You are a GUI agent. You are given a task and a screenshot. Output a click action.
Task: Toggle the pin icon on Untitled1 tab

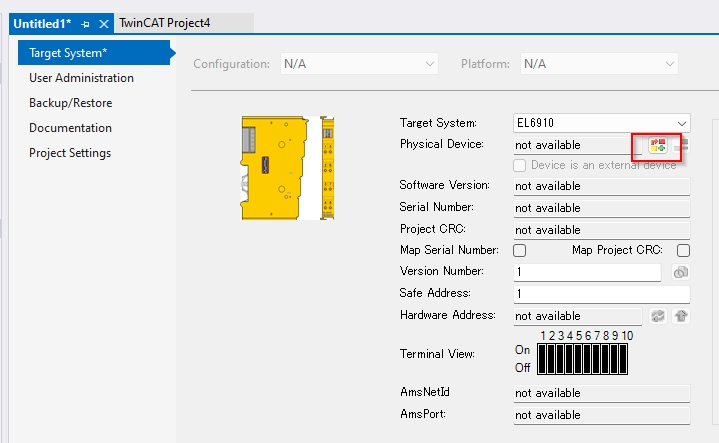click(x=85, y=24)
